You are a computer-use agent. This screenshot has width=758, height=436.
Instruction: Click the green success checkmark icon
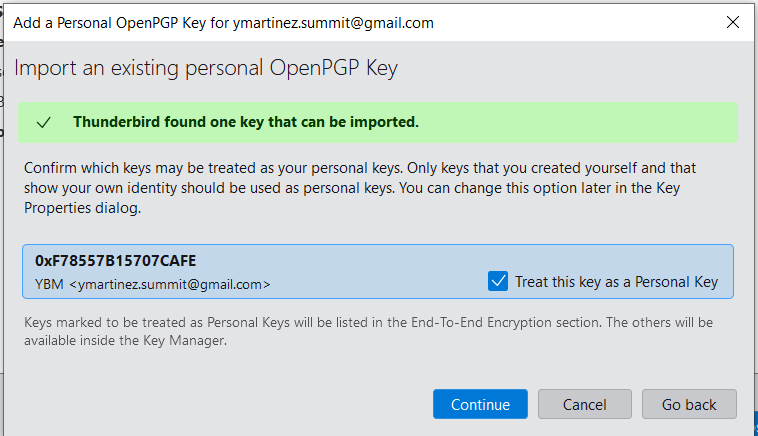43,122
